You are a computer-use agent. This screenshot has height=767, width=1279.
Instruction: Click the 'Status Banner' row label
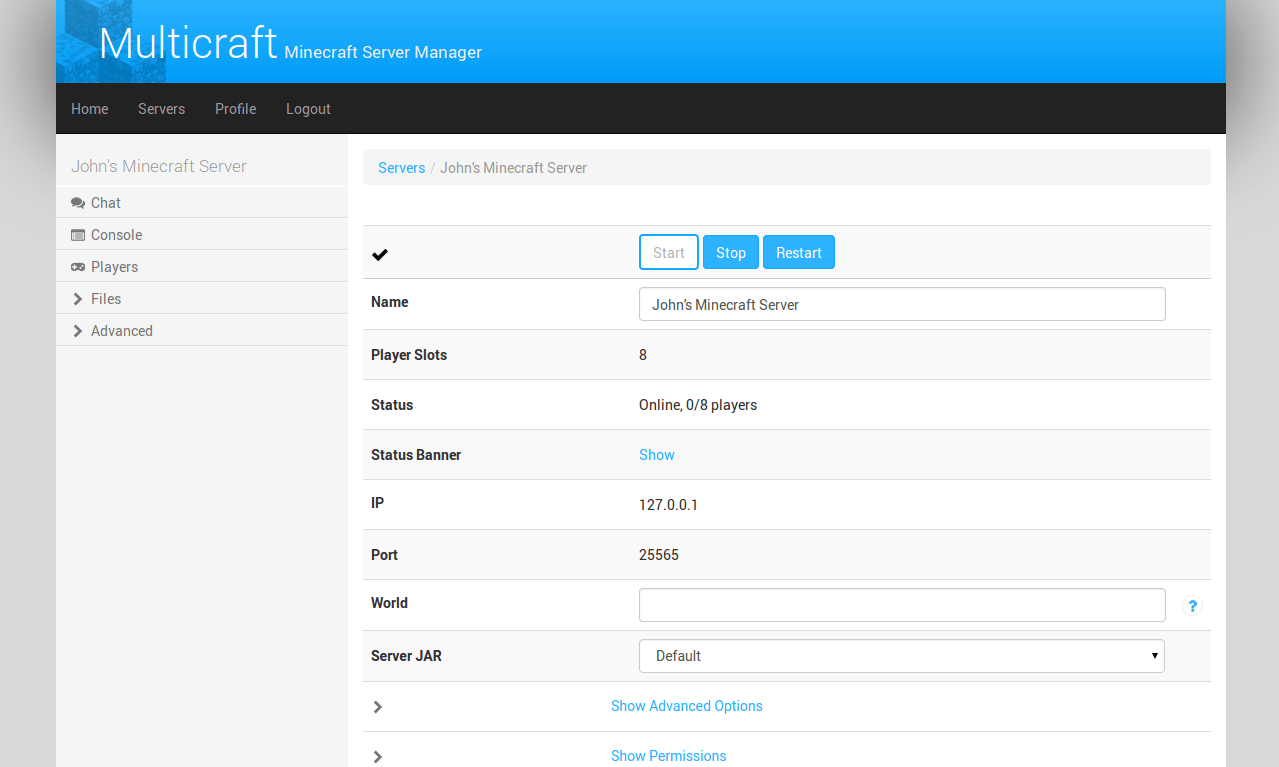pos(416,455)
